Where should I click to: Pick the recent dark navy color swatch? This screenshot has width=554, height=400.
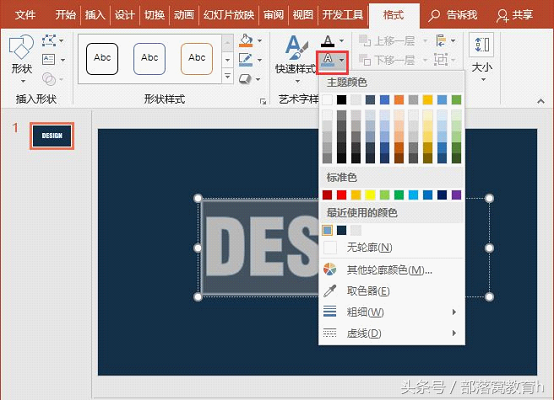342,231
